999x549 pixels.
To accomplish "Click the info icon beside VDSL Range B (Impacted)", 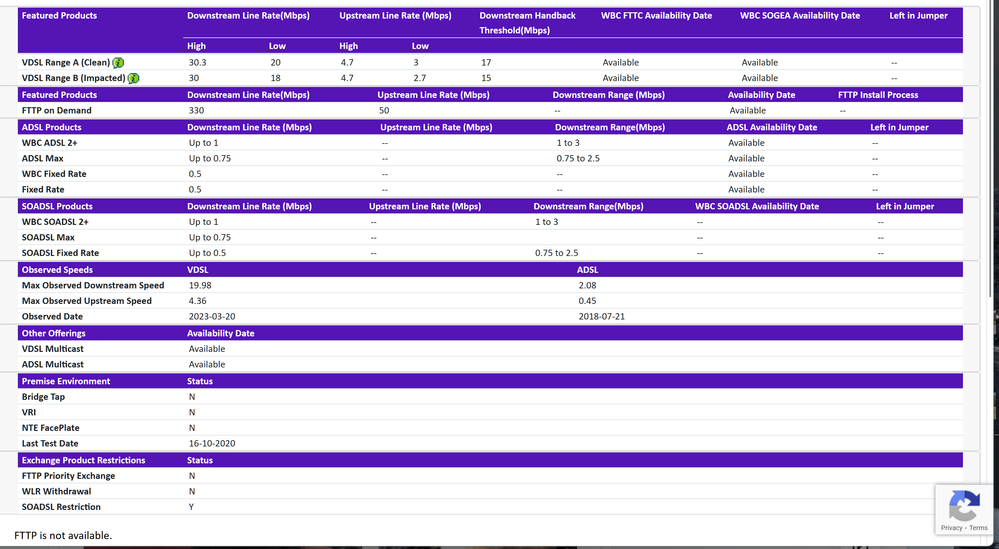I will pos(133,78).
